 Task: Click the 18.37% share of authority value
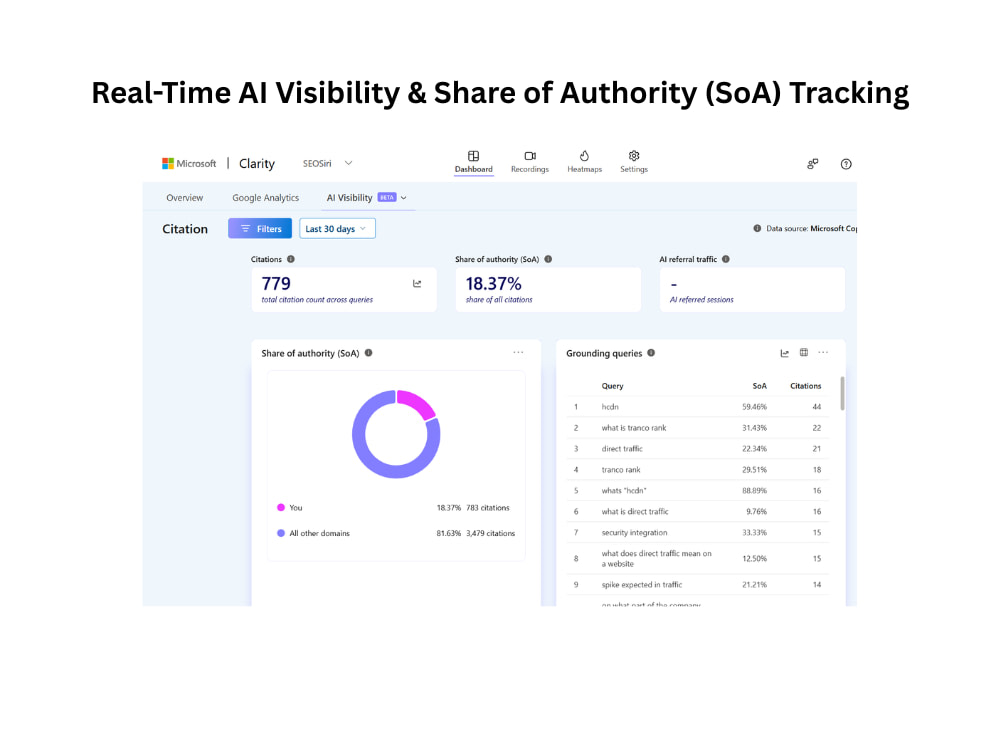point(493,283)
